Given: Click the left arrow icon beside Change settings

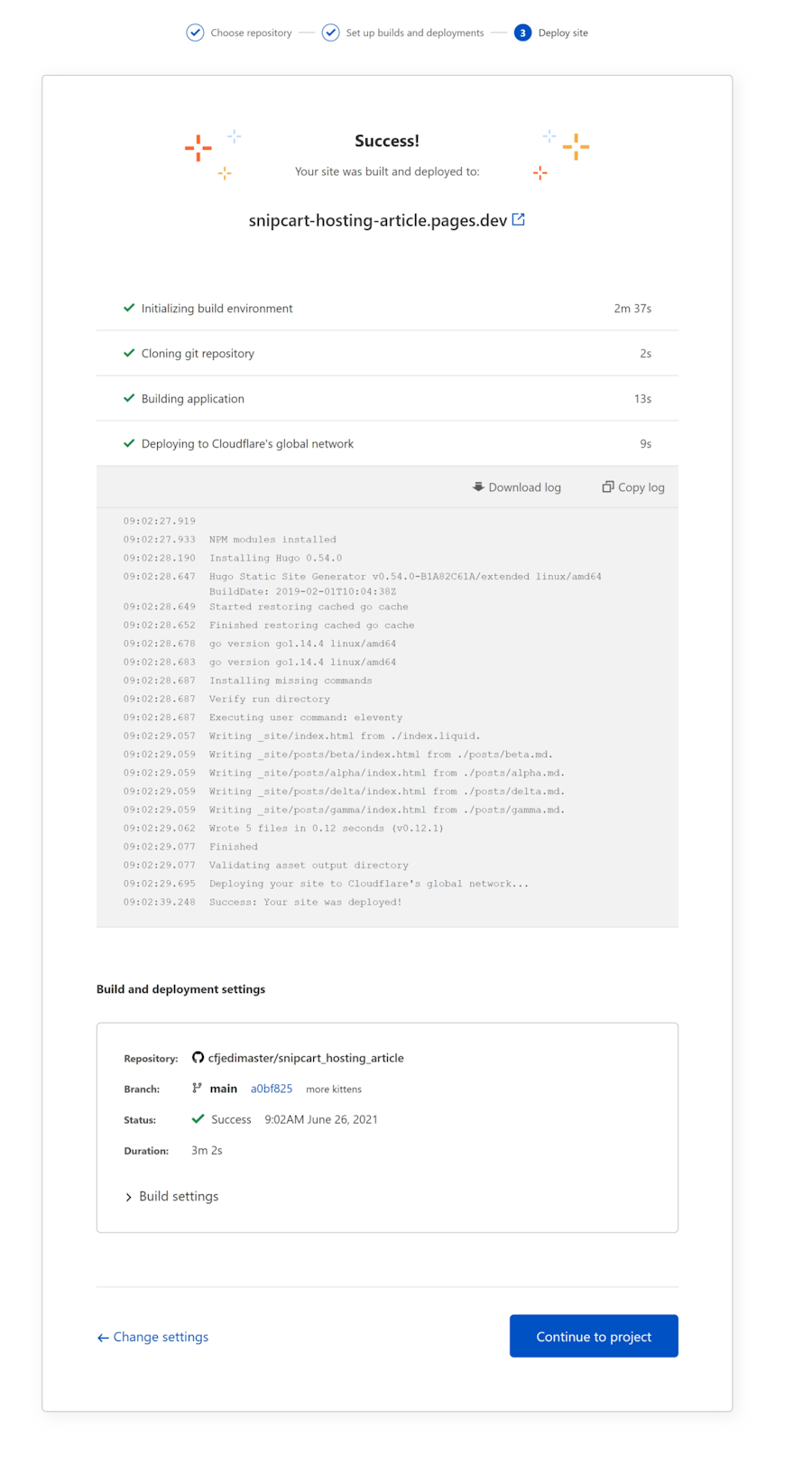Looking at the screenshot, I should pos(103,1338).
